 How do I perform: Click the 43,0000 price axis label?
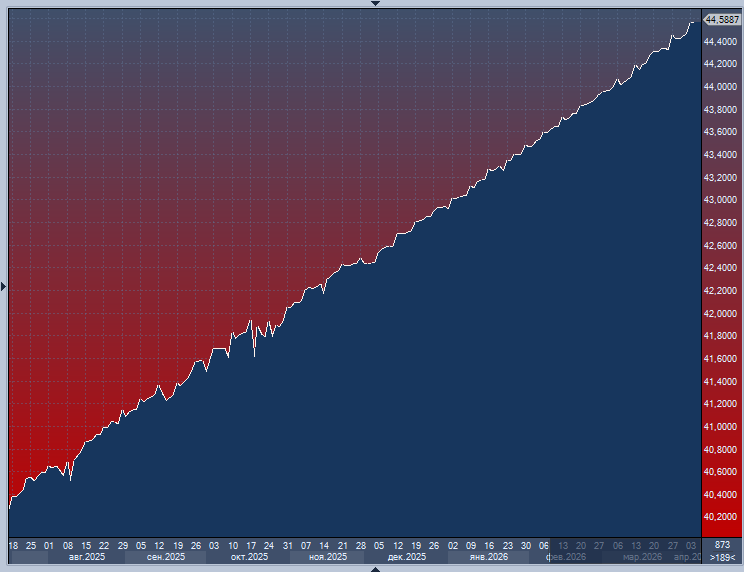(x=721, y=200)
